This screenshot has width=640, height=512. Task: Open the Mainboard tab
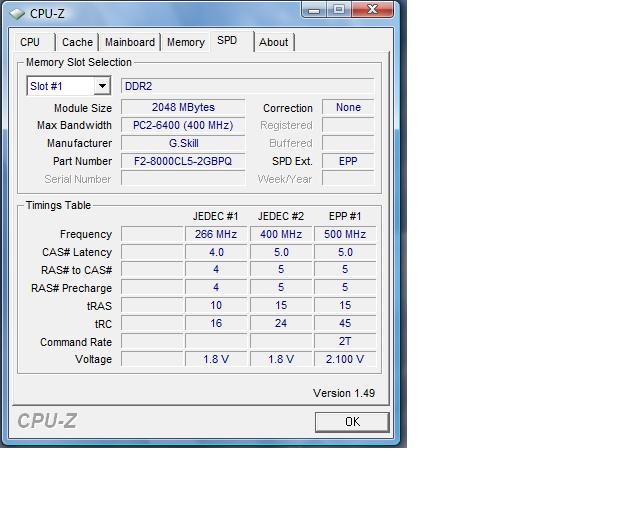130,42
